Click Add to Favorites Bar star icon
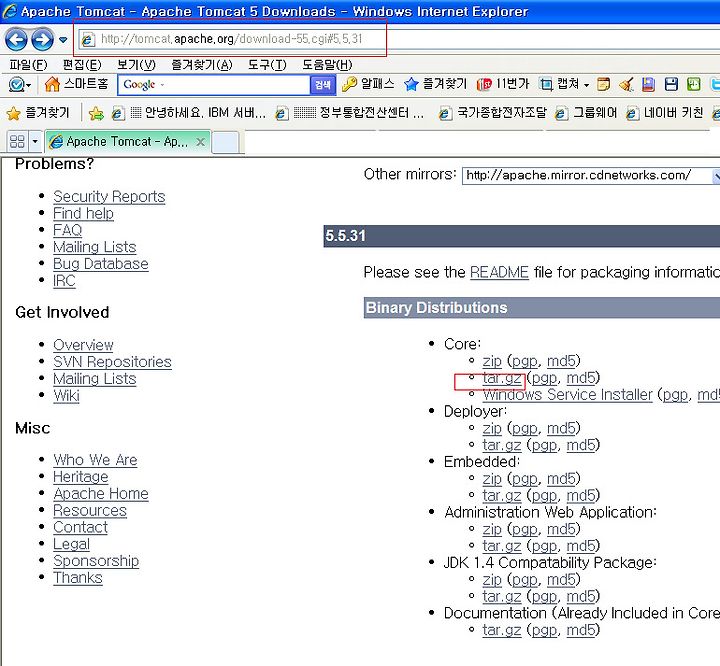 point(96,113)
